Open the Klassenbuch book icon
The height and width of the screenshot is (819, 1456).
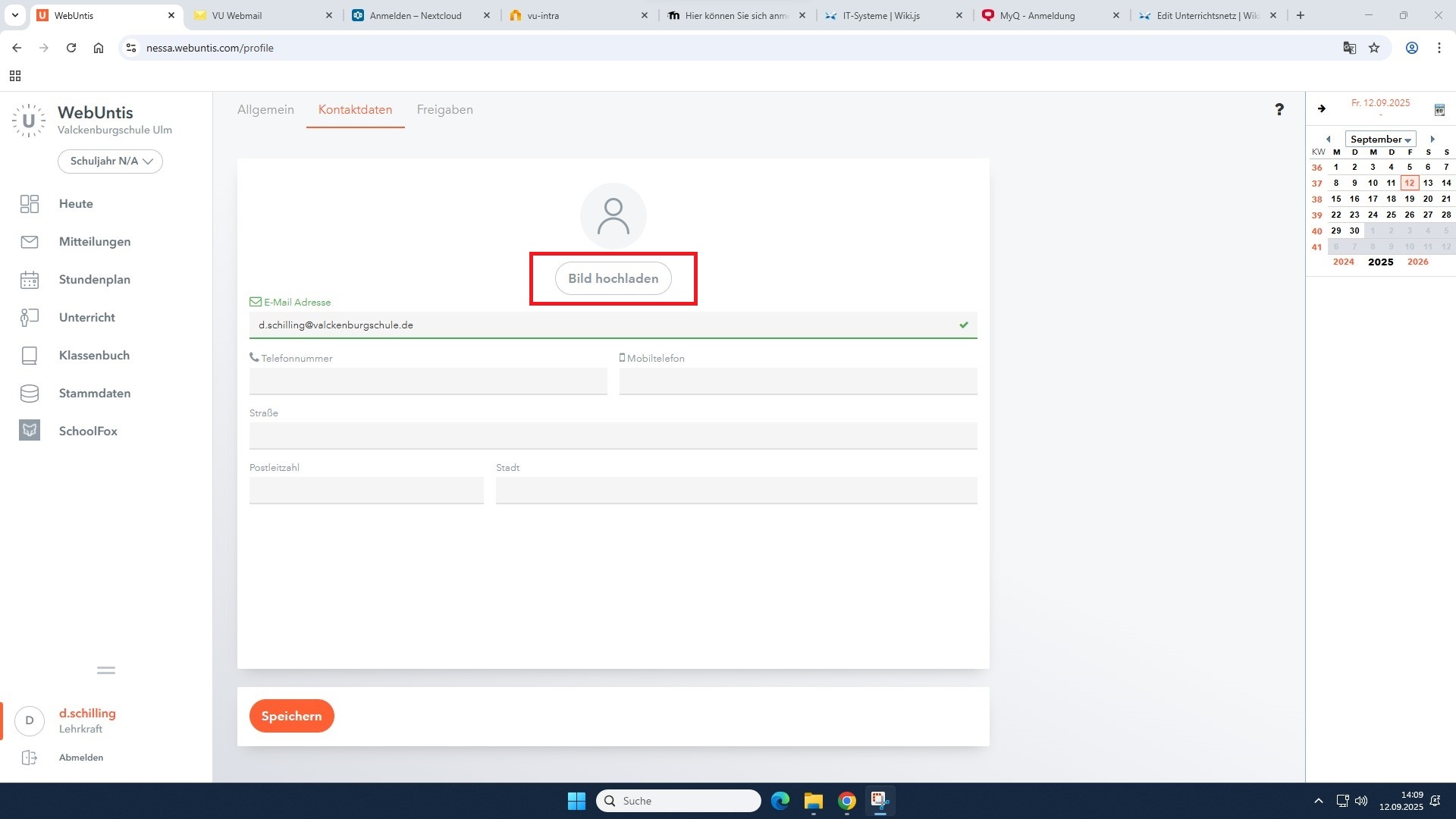coord(30,356)
